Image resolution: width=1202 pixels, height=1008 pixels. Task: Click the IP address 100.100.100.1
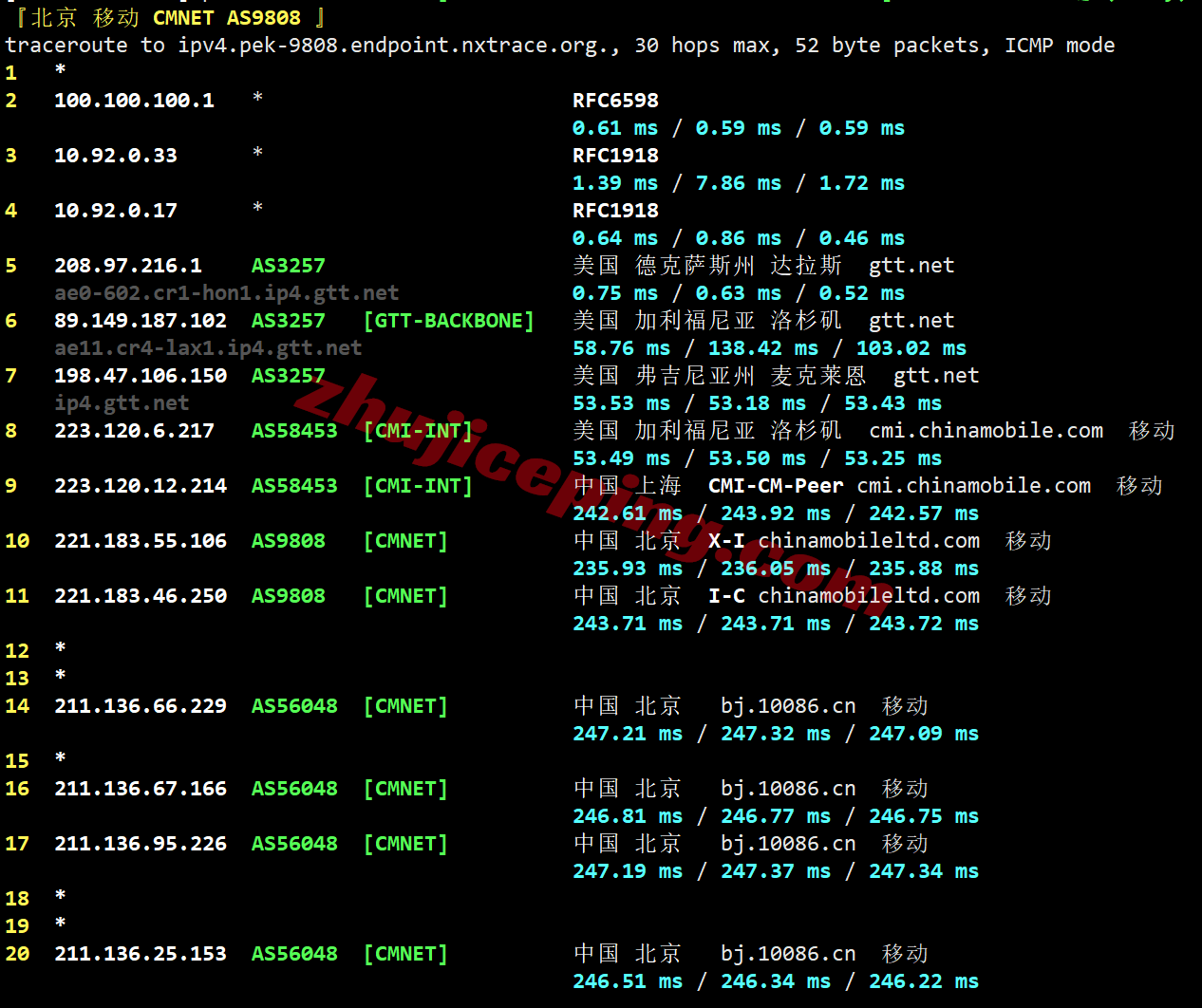(134, 101)
